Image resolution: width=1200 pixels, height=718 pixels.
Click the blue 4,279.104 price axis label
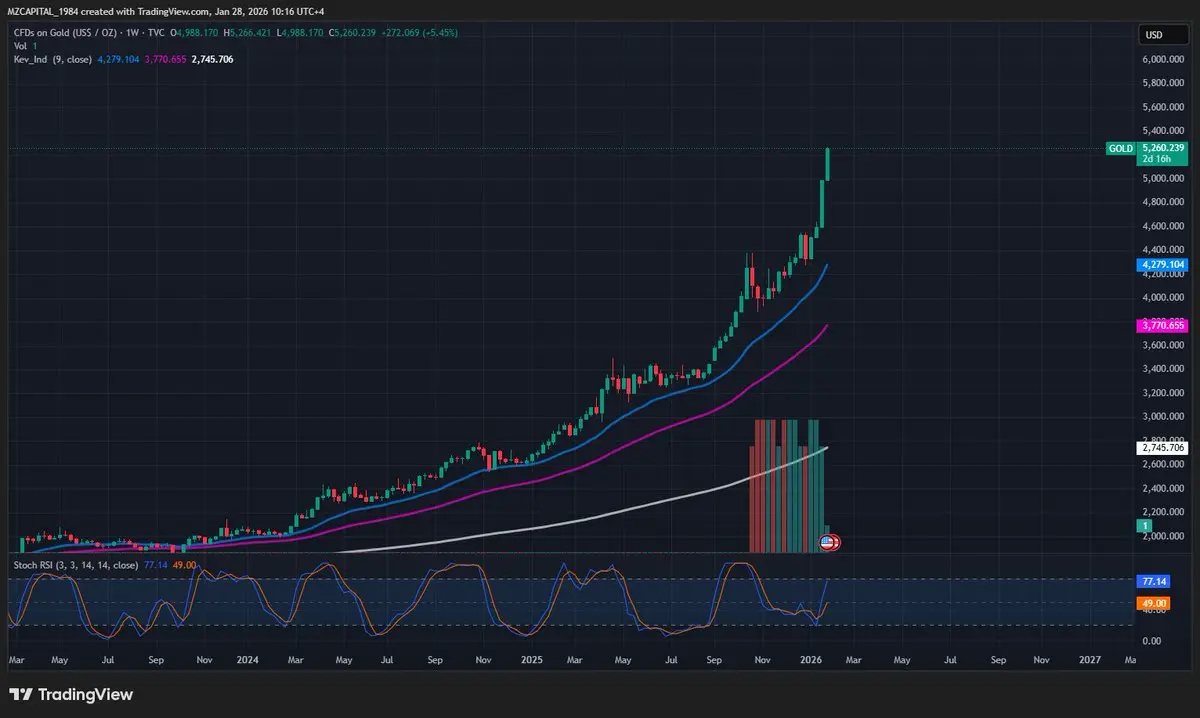pos(1163,265)
